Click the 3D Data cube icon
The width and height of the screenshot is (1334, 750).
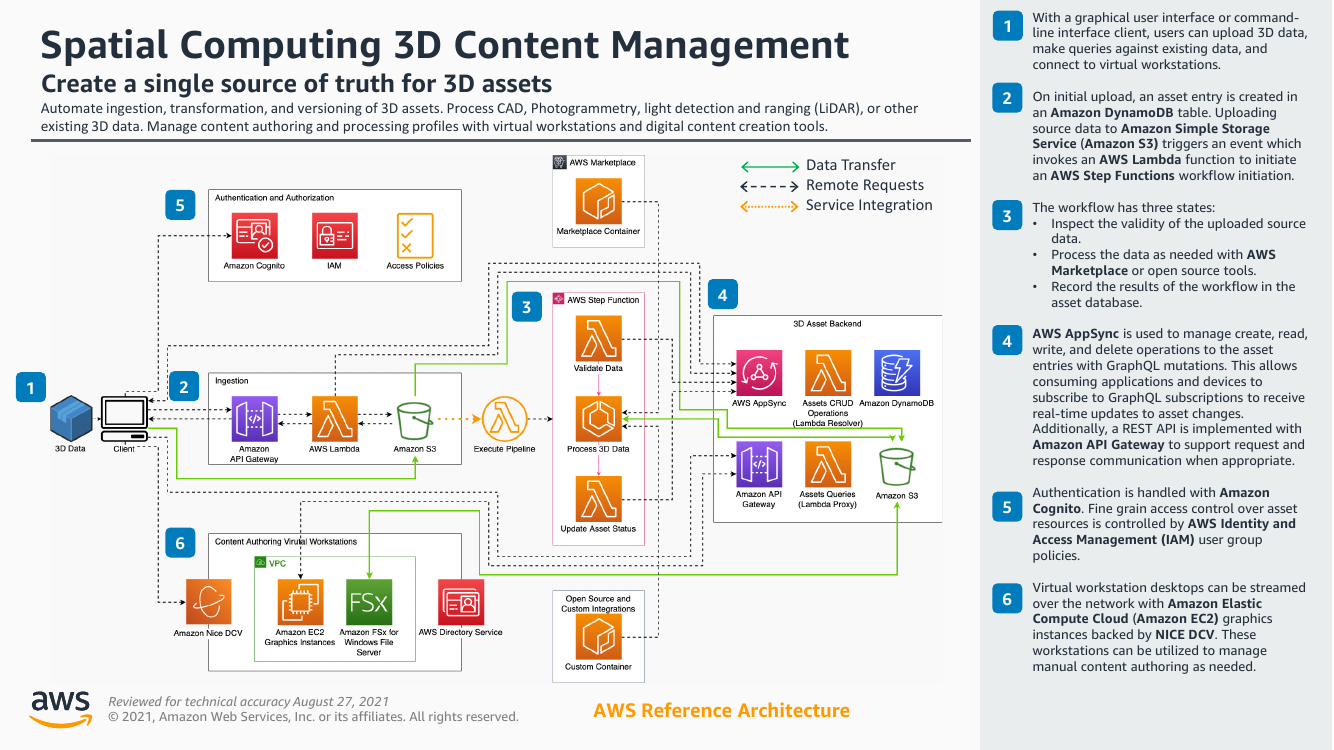point(71,418)
